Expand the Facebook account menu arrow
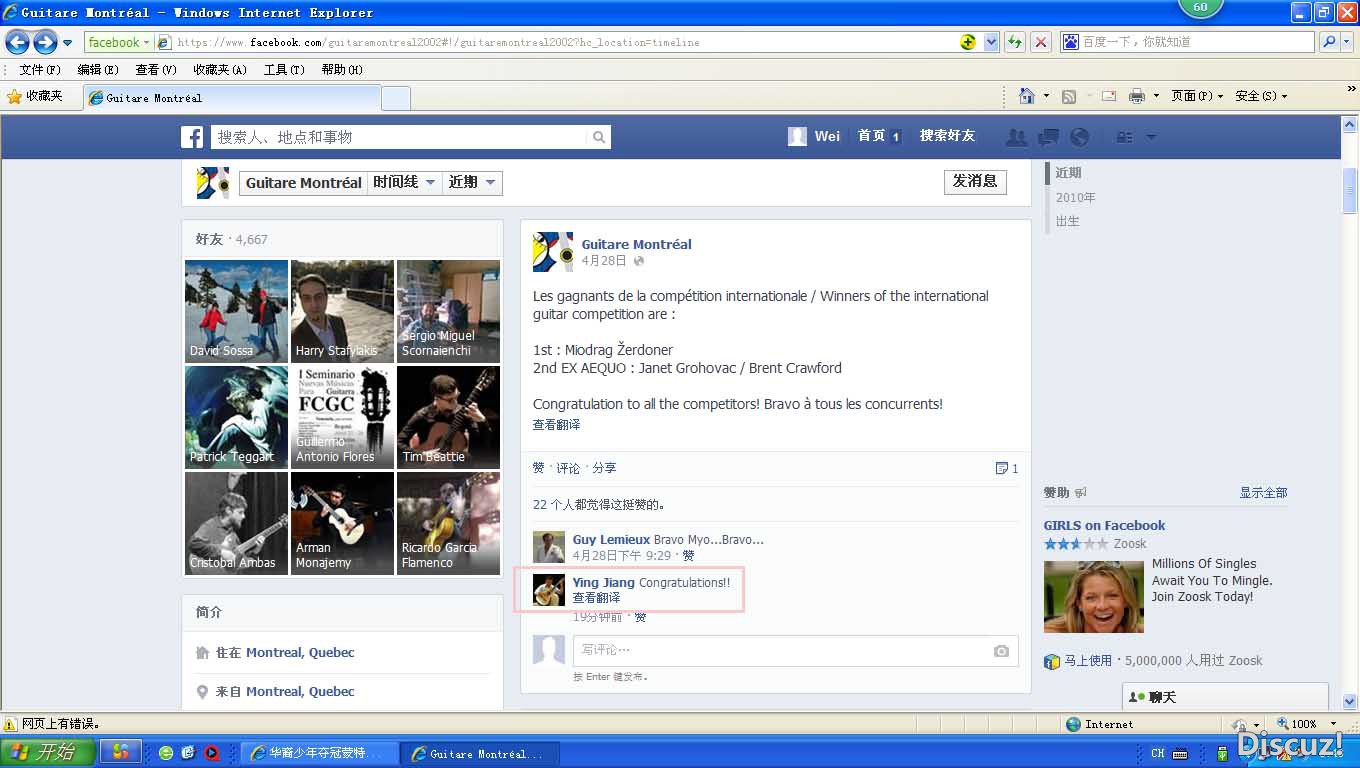 tap(1151, 137)
